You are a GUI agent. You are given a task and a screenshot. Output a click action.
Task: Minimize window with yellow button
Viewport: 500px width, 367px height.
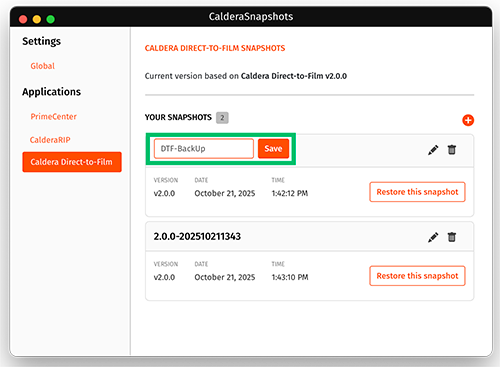[37, 19]
